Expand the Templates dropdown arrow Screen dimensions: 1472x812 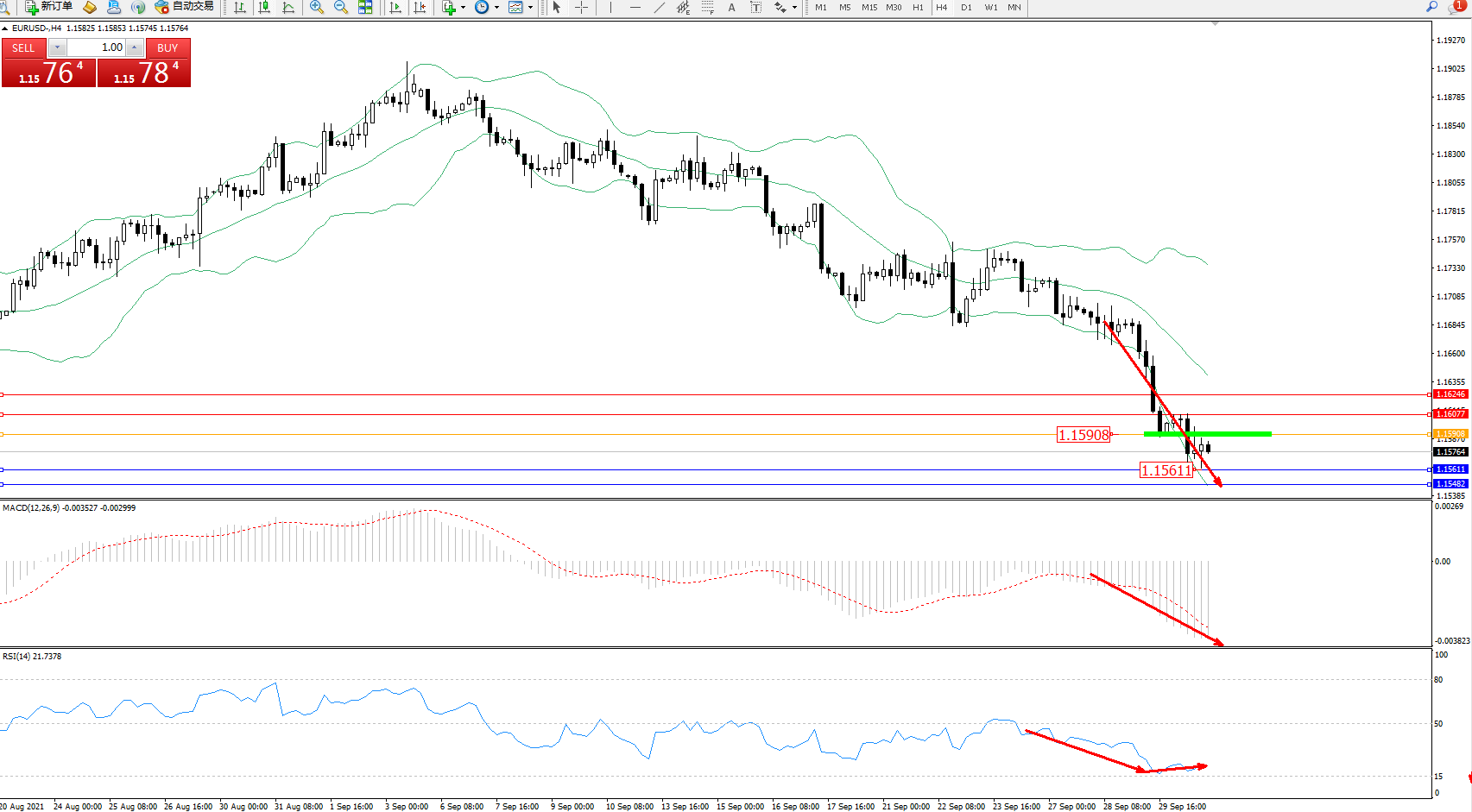click(x=530, y=8)
